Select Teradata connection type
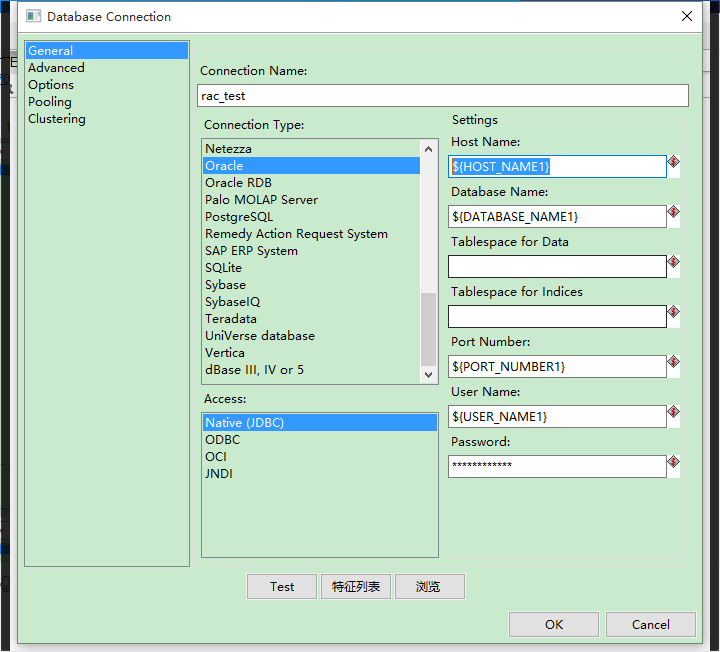The width and height of the screenshot is (720, 652). tap(311, 319)
